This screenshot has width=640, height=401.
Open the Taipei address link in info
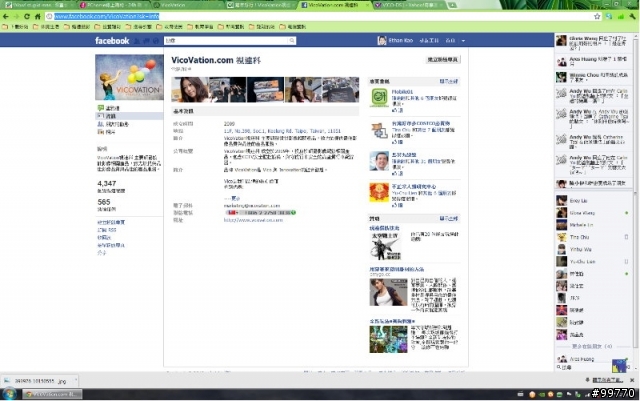coord(282,131)
